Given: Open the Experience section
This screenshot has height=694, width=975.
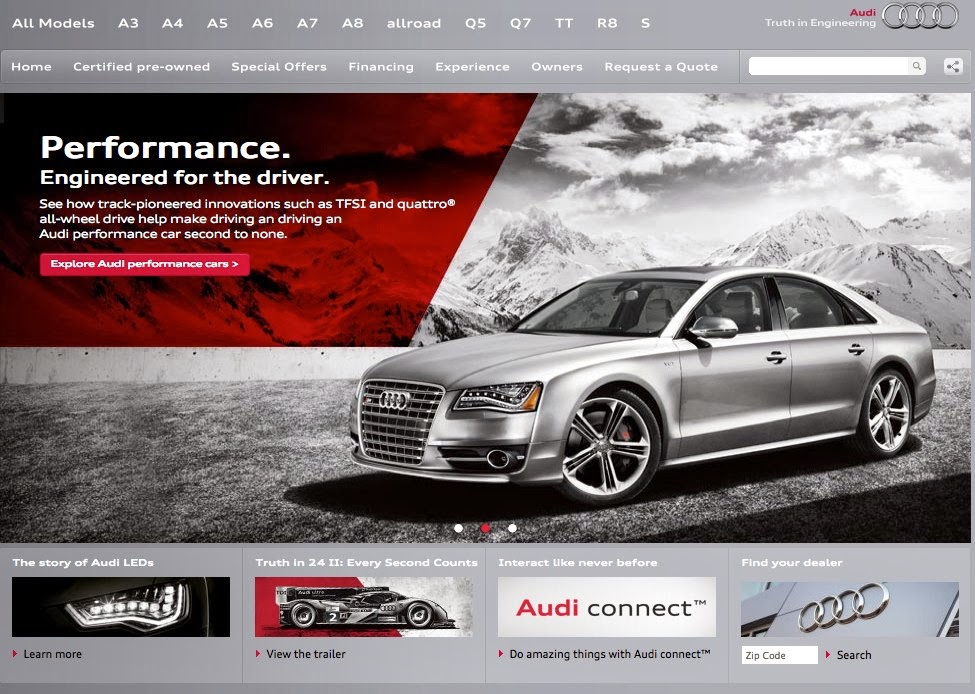Looking at the screenshot, I should [472, 67].
